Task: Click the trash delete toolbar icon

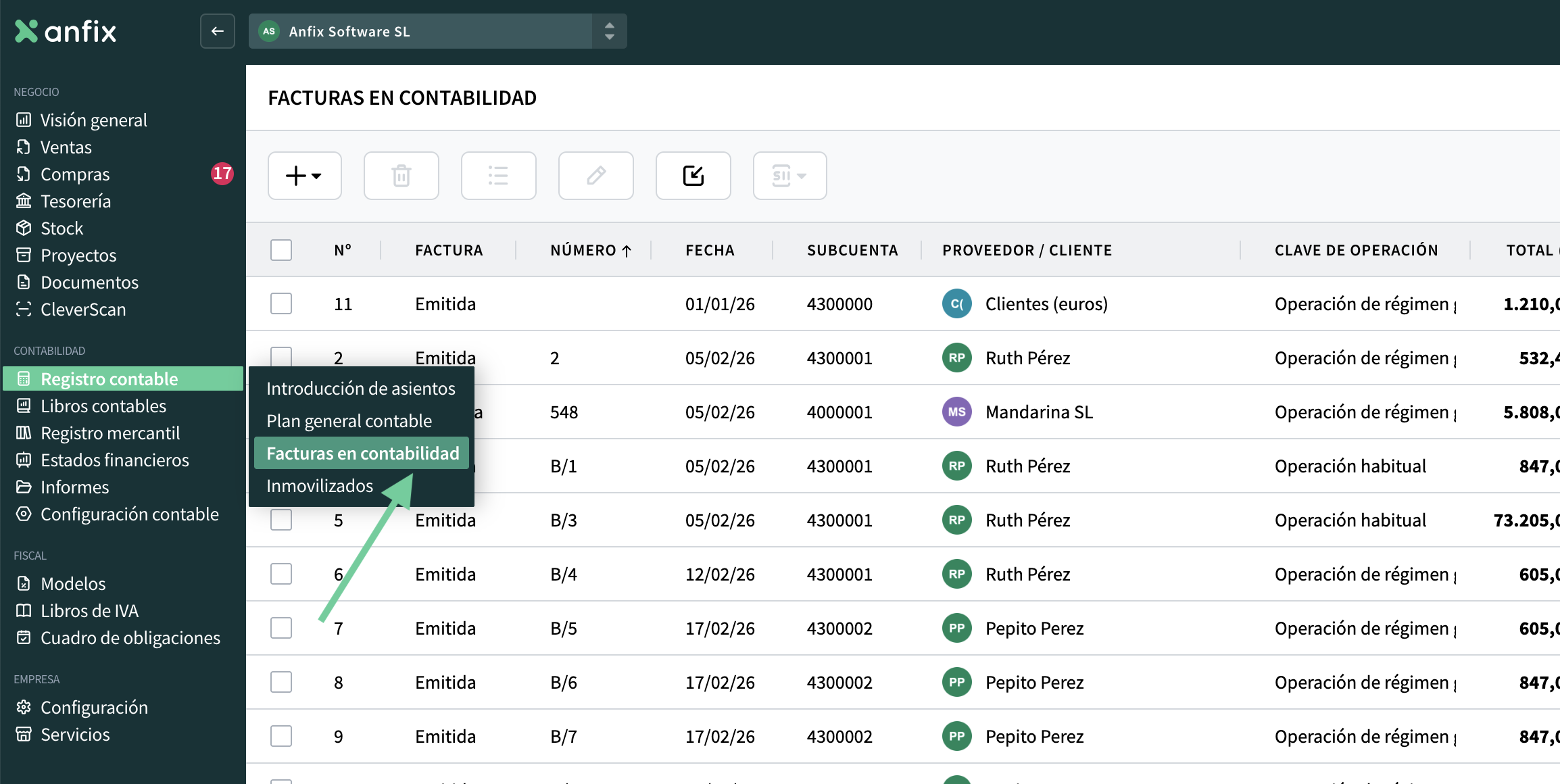Action: point(401,176)
